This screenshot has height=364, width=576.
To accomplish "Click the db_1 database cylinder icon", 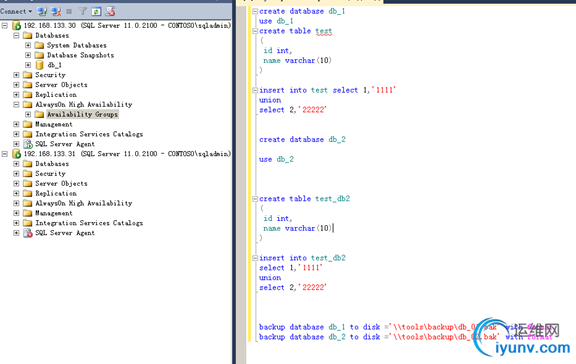I will 39,65.
